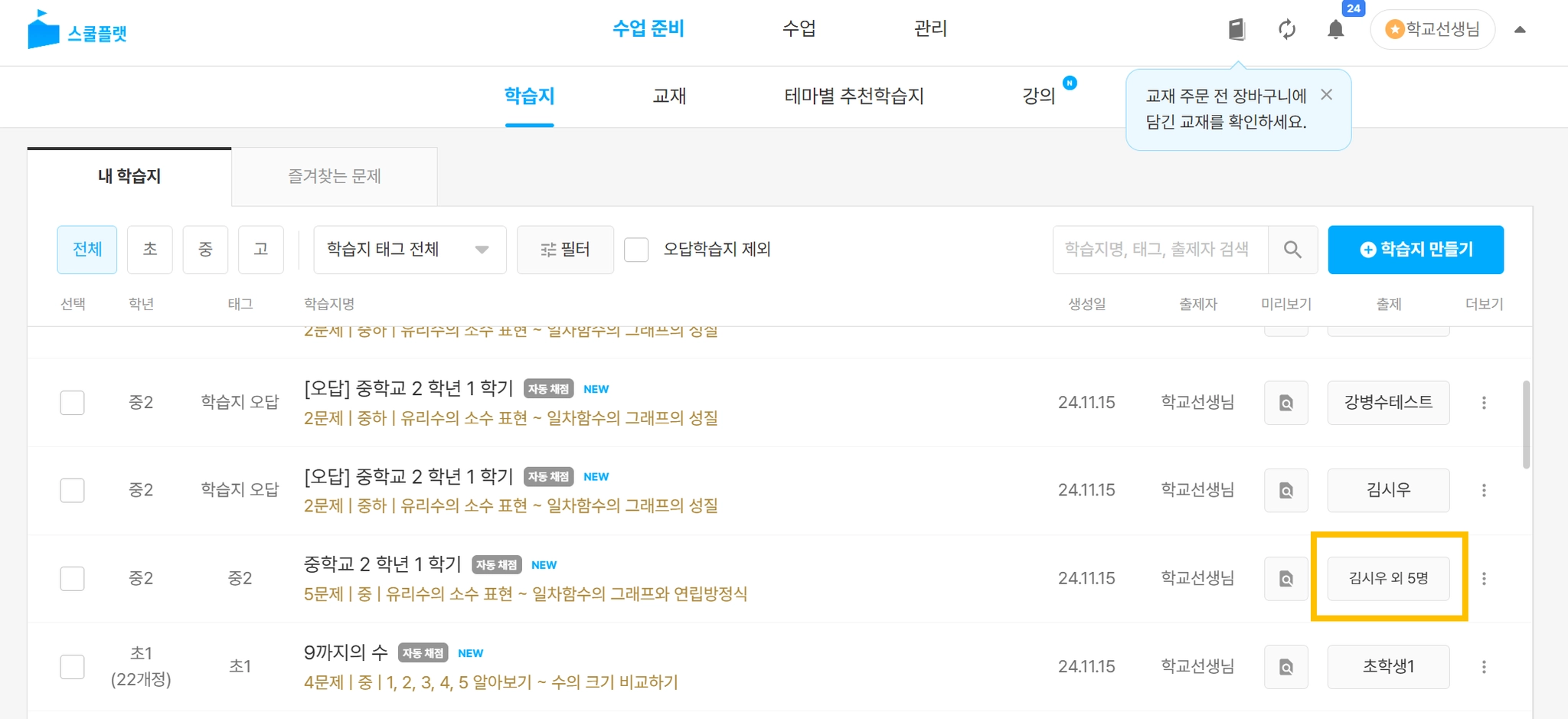1568x719 pixels.
Task: Switch to the 즐겨찾는 문제 tab
Action: (335, 177)
